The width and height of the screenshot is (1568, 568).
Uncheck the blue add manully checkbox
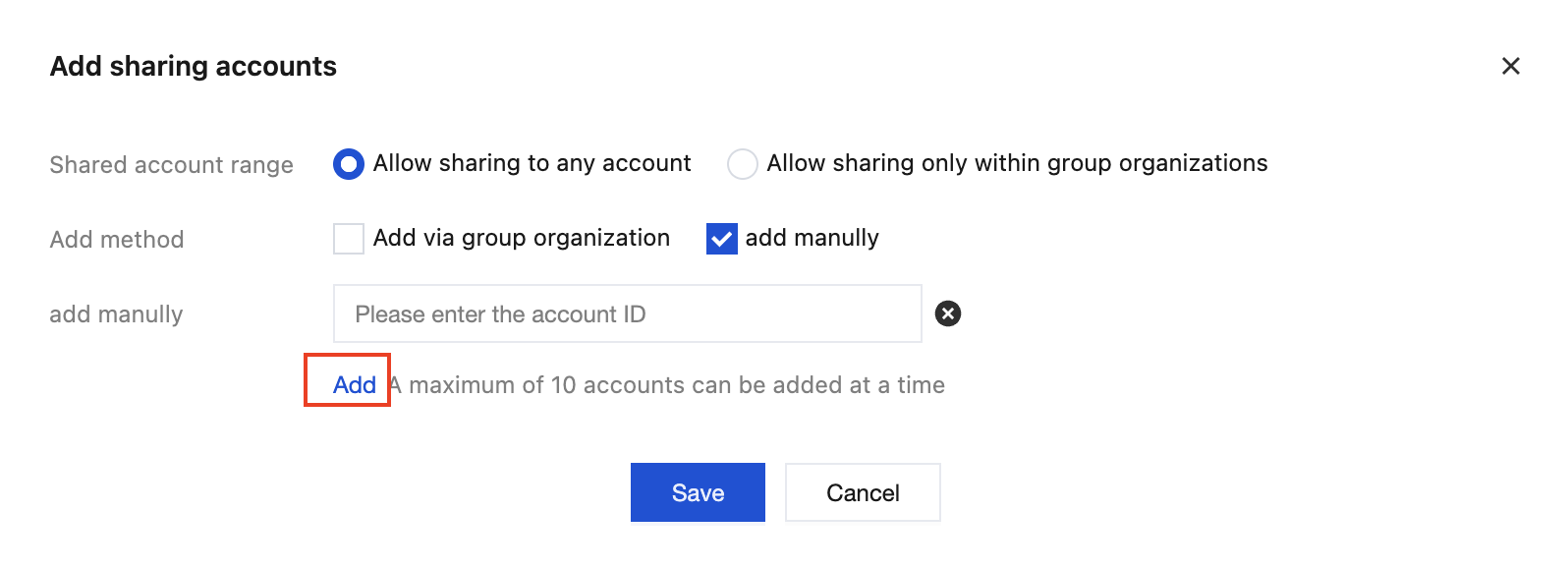pos(721,239)
